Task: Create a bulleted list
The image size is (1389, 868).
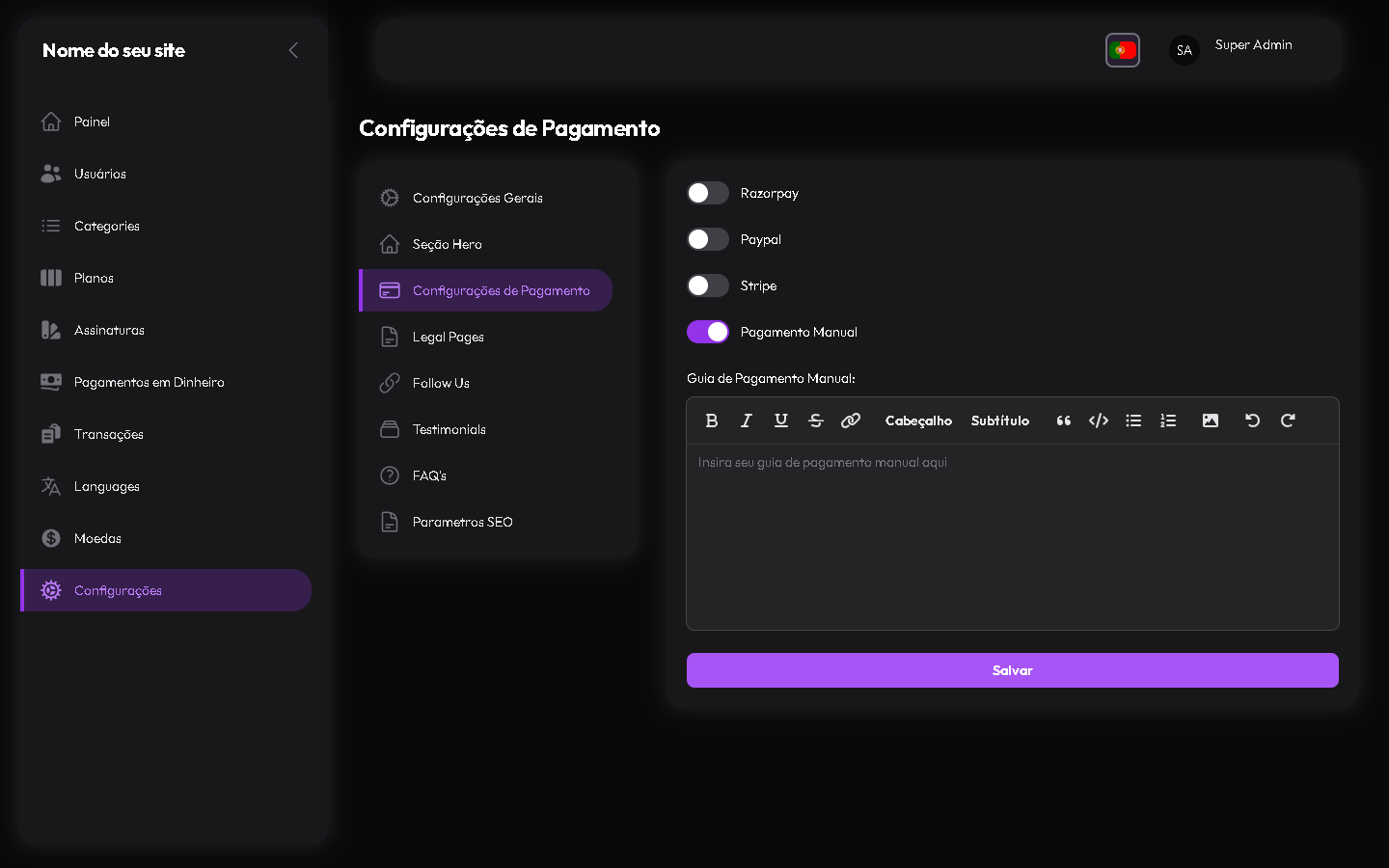Action: (1133, 420)
